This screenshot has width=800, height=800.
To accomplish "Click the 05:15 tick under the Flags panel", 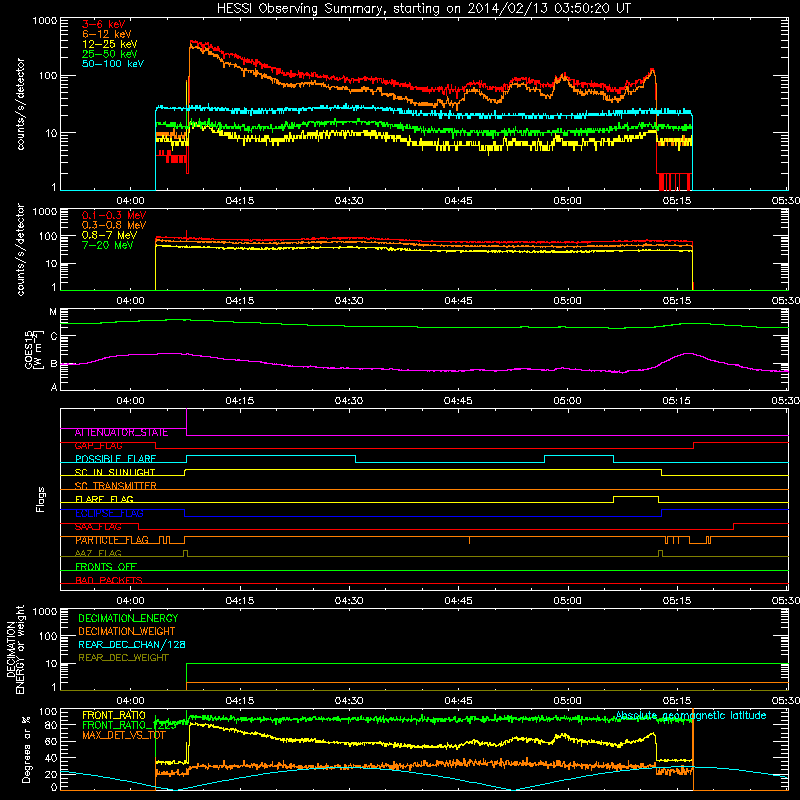I will [x=677, y=601].
